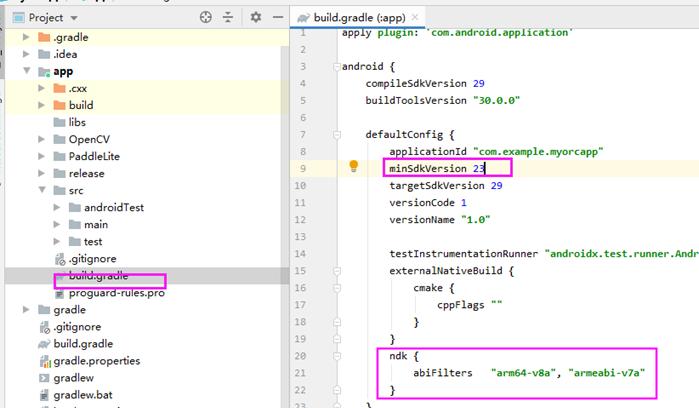Viewport: 699px width, 408px height.
Task: Click the yellow lightbulb quick-fix icon
Action: pos(354,166)
